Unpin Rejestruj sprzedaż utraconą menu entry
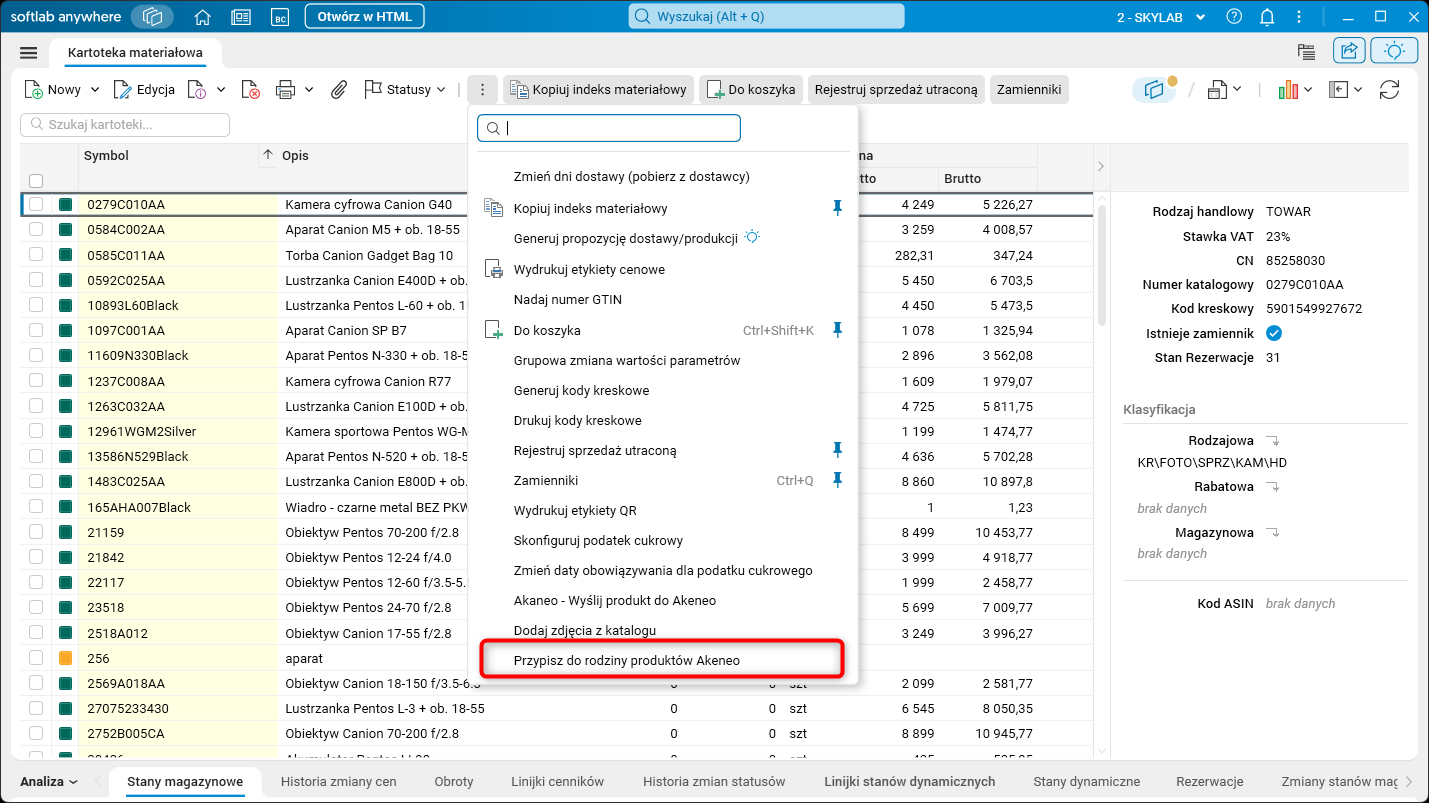This screenshot has width=1429, height=803. (838, 450)
